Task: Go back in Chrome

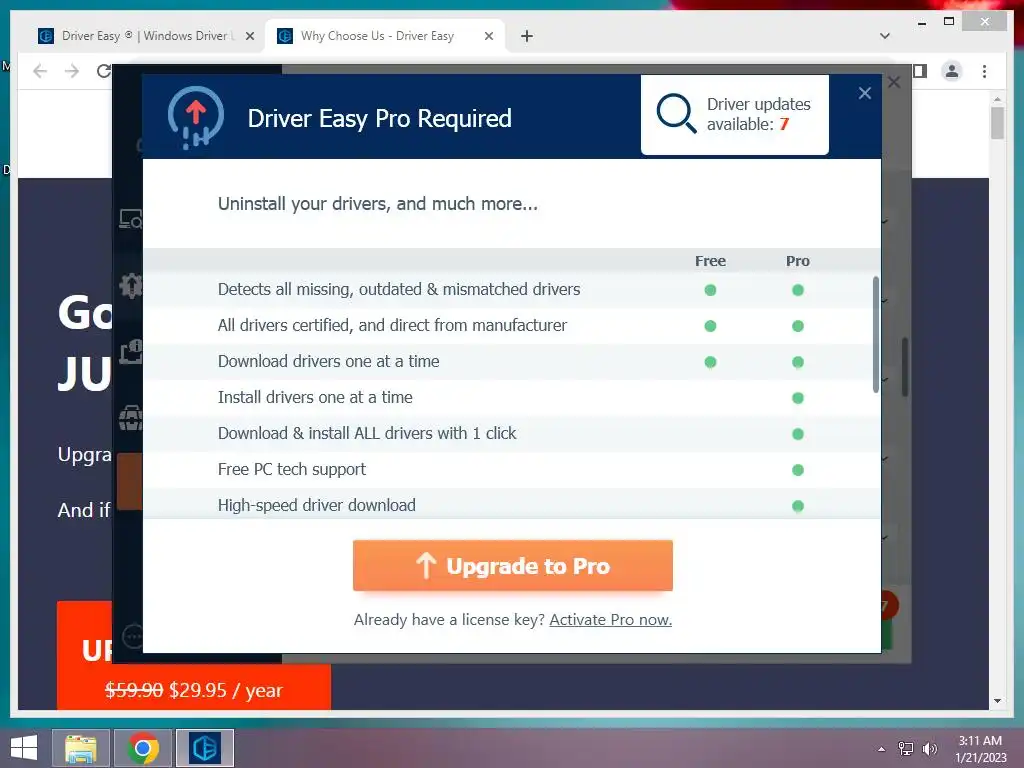Action: click(40, 71)
